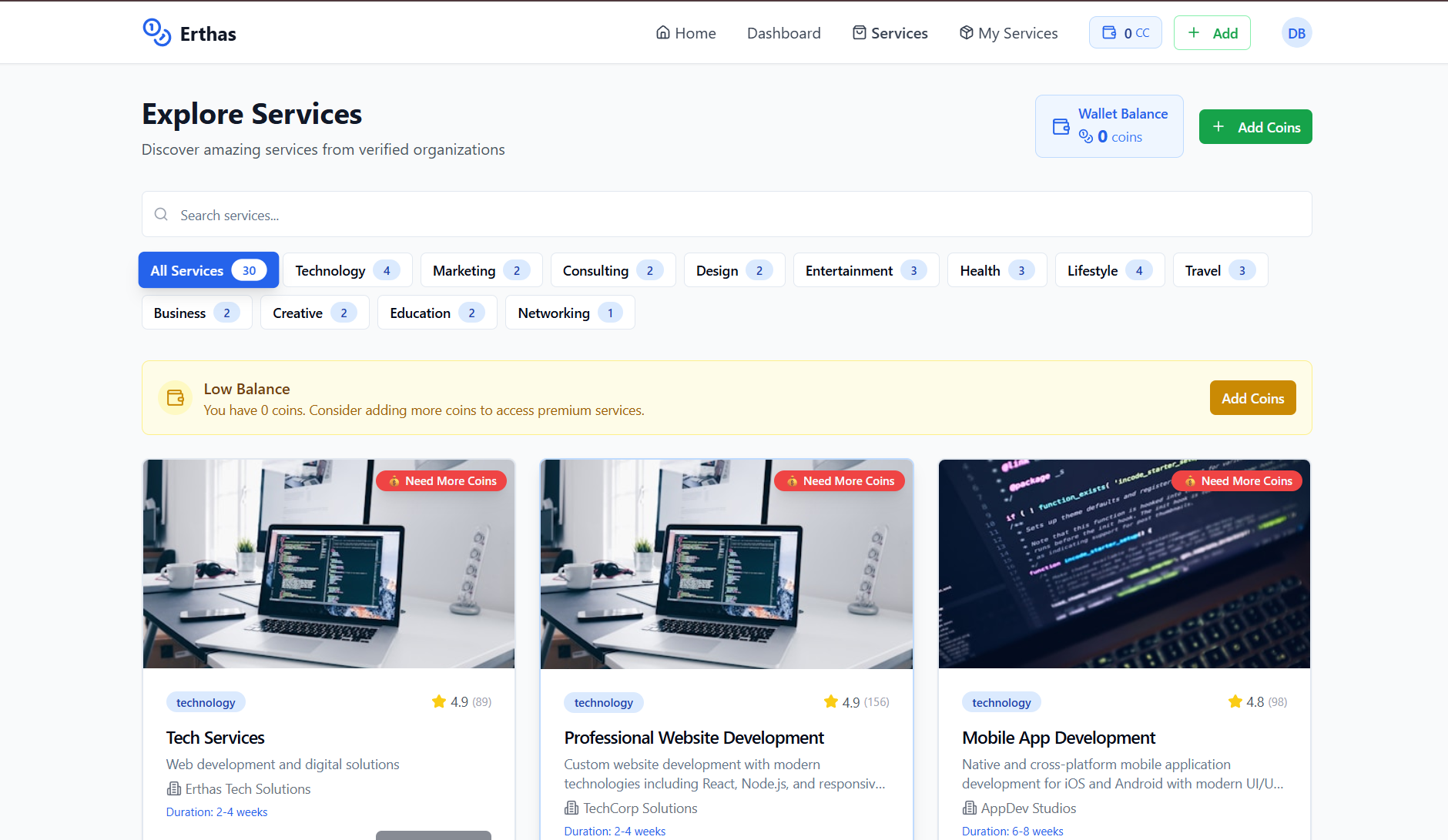
Task: Click Need More Coins badge on Tech Services
Action: click(441, 480)
